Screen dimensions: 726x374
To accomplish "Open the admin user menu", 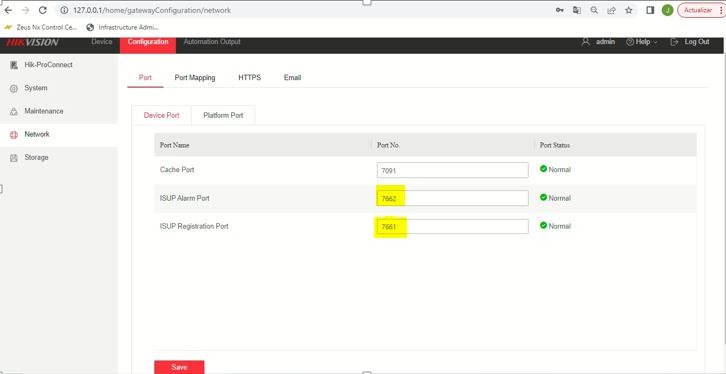I will click(599, 42).
